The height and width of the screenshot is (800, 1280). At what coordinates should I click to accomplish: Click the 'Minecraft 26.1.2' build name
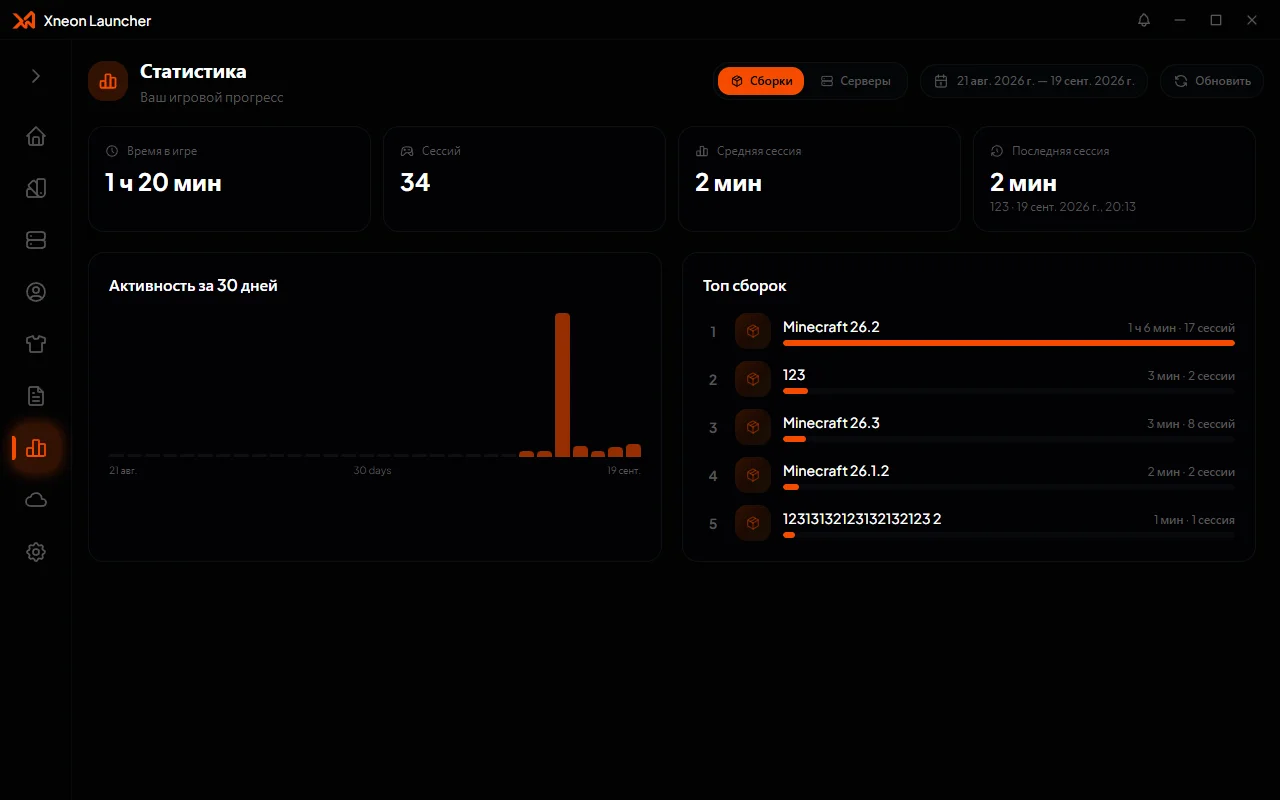(x=836, y=471)
